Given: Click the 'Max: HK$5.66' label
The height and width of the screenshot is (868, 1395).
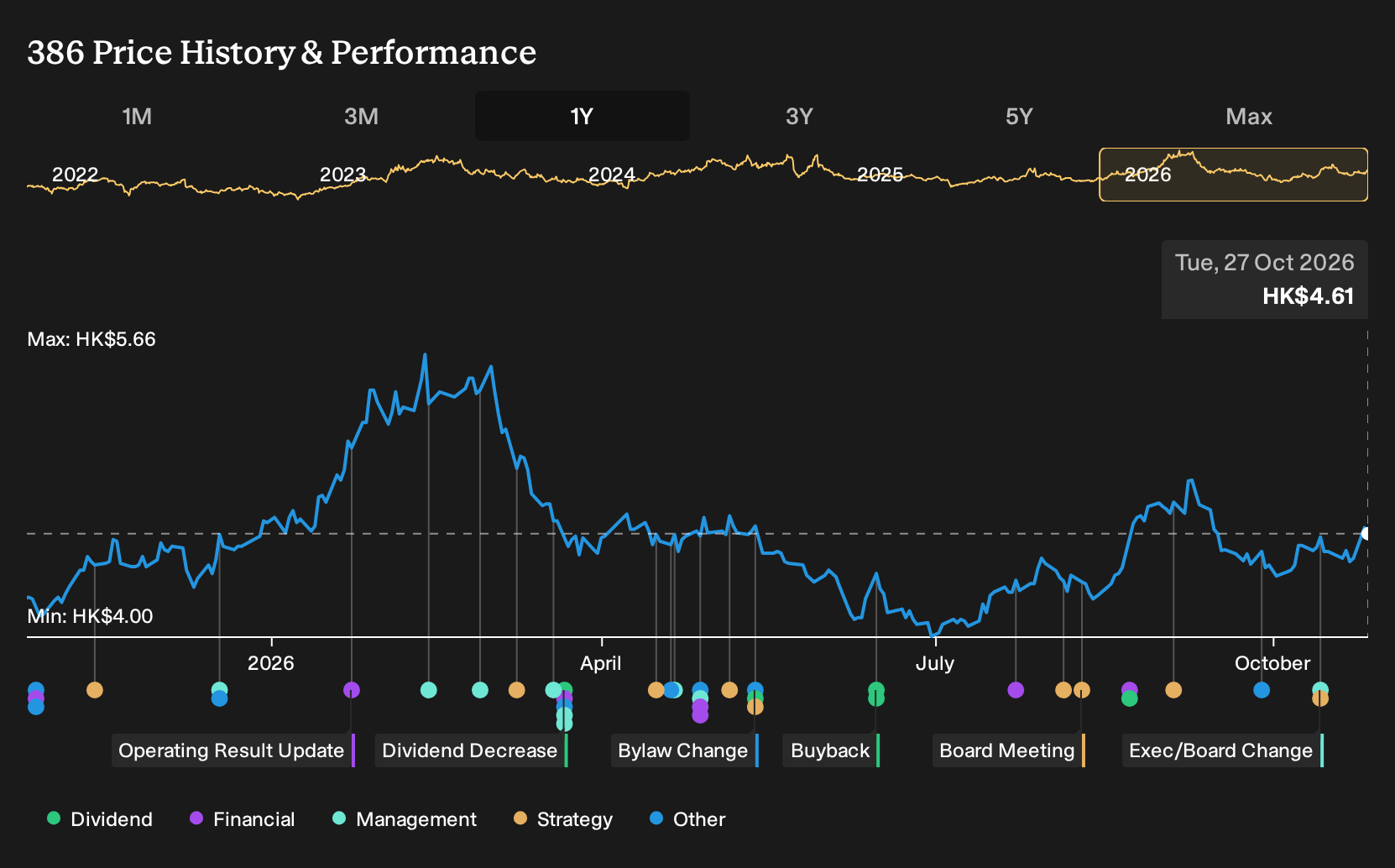Looking at the screenshot, I should pos(91,339).
